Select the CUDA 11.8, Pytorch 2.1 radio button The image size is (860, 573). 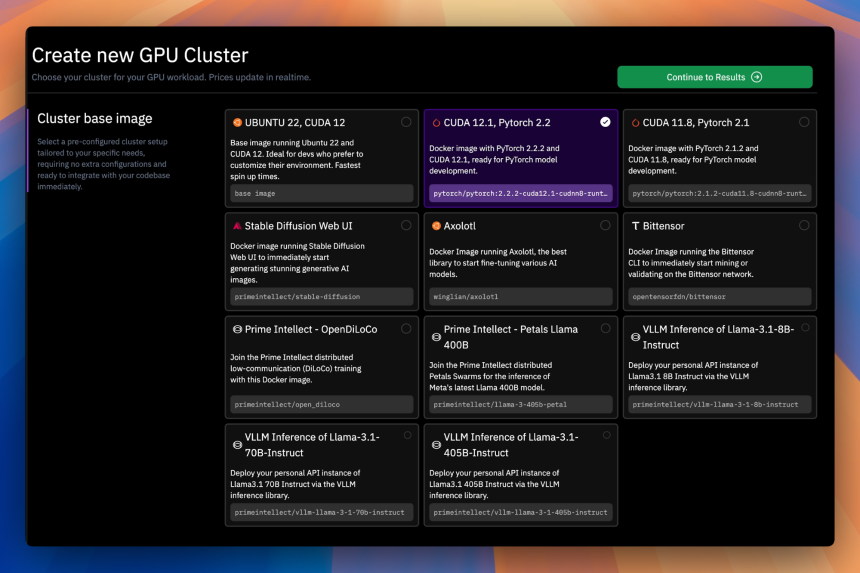click(804, 122)
